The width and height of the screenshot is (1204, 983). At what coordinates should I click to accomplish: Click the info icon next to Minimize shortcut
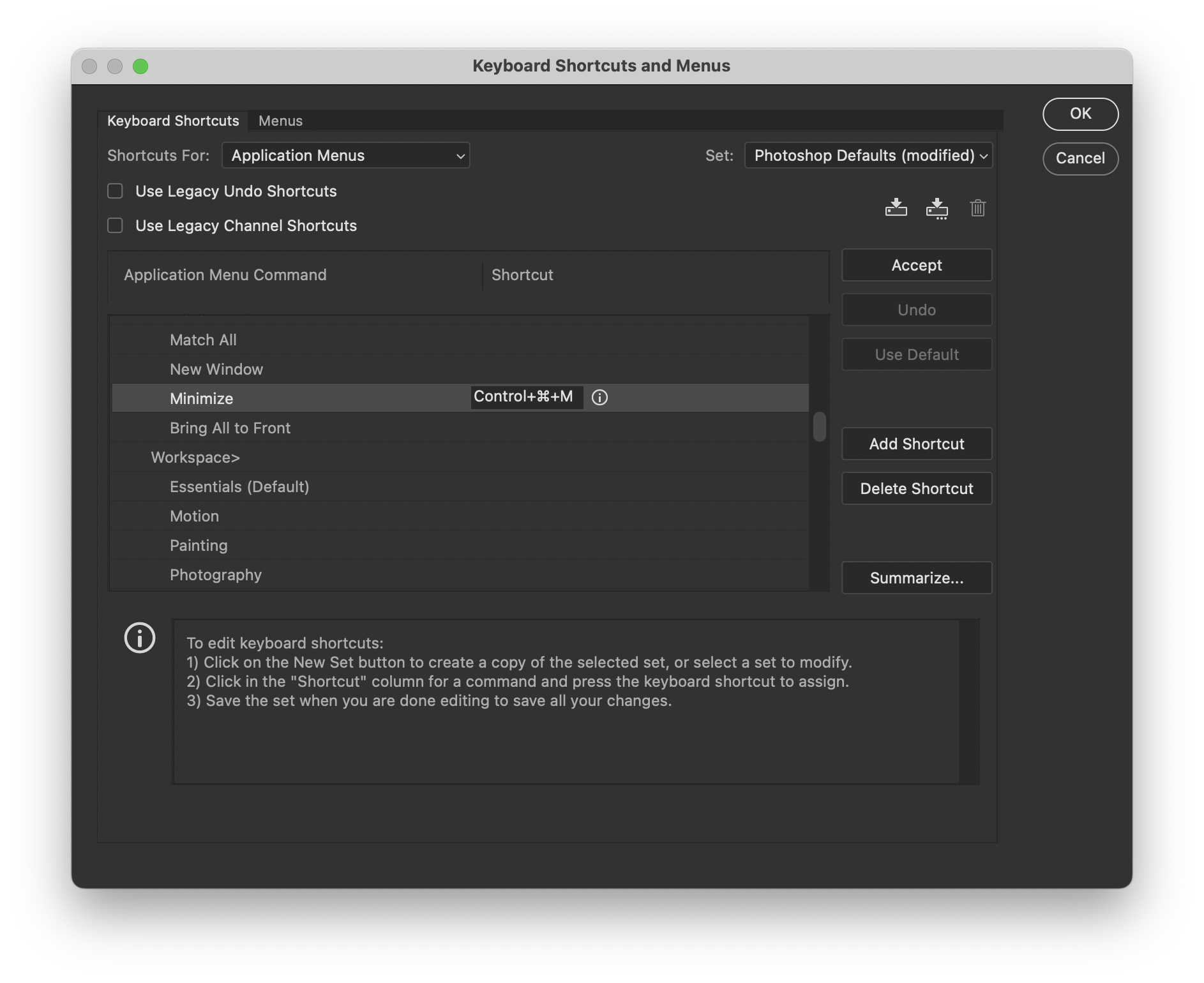click(x=599, y=398)
